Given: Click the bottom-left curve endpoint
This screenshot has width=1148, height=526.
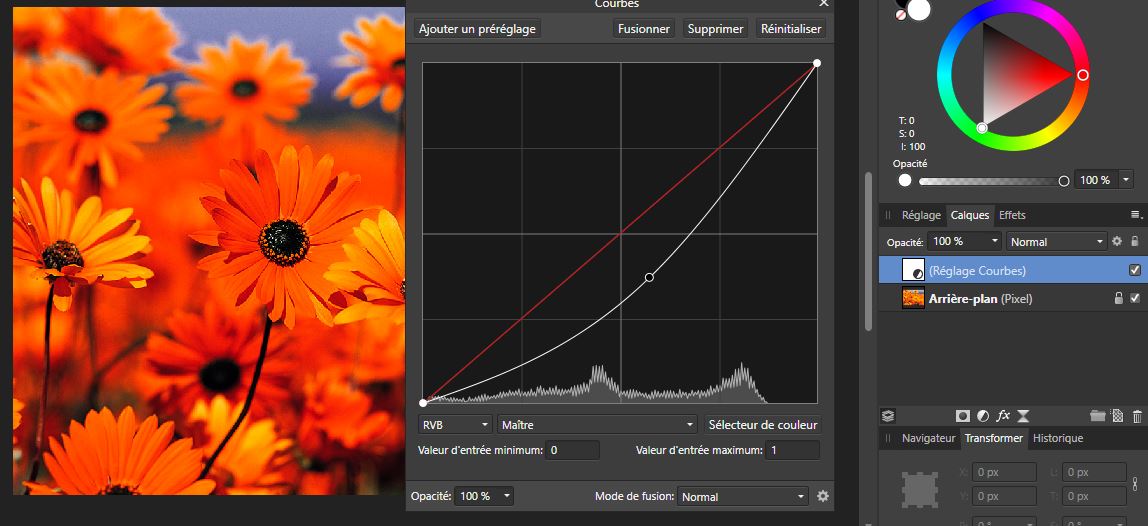Looking at the screenshot, I should [x=423, y=403].
